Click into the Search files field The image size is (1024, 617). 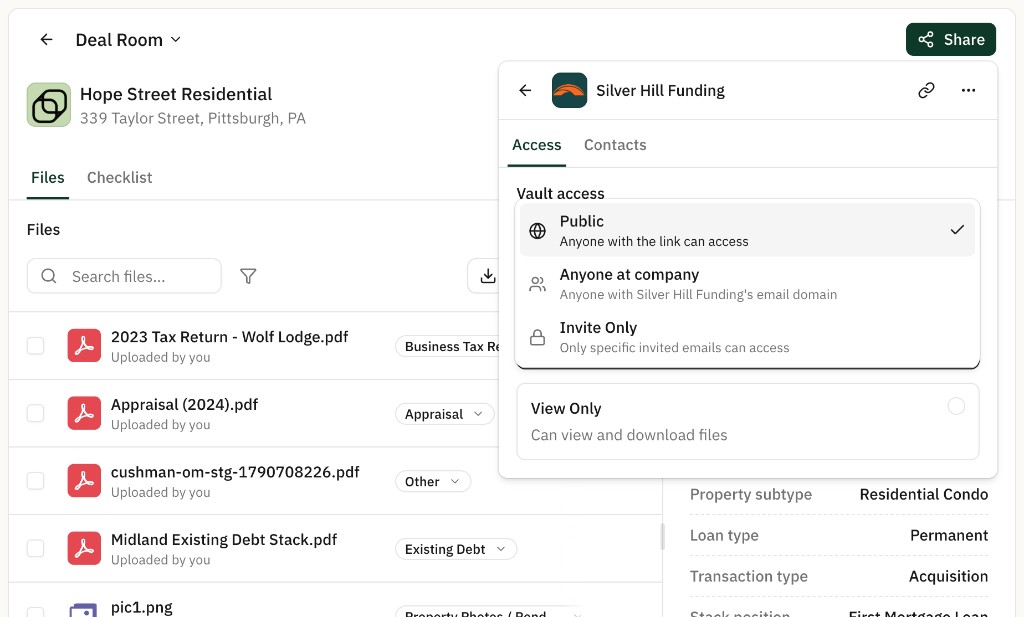(124, 276)
